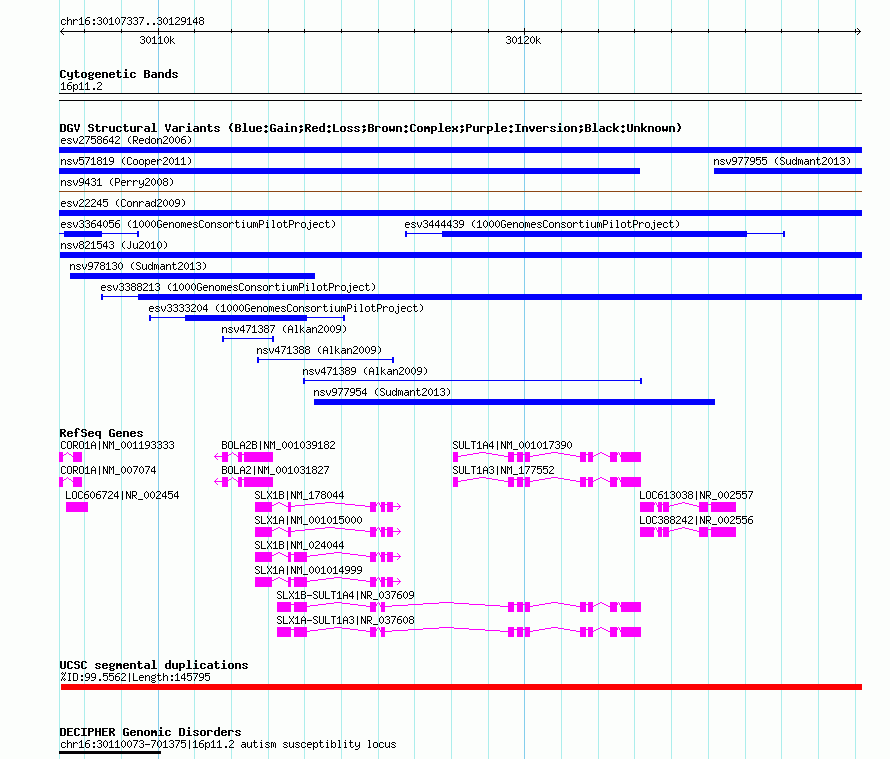The height and width of the screenshot is (759, 890).
Task: Select gene label LOC613038|NR_002557
Action: 696,496
